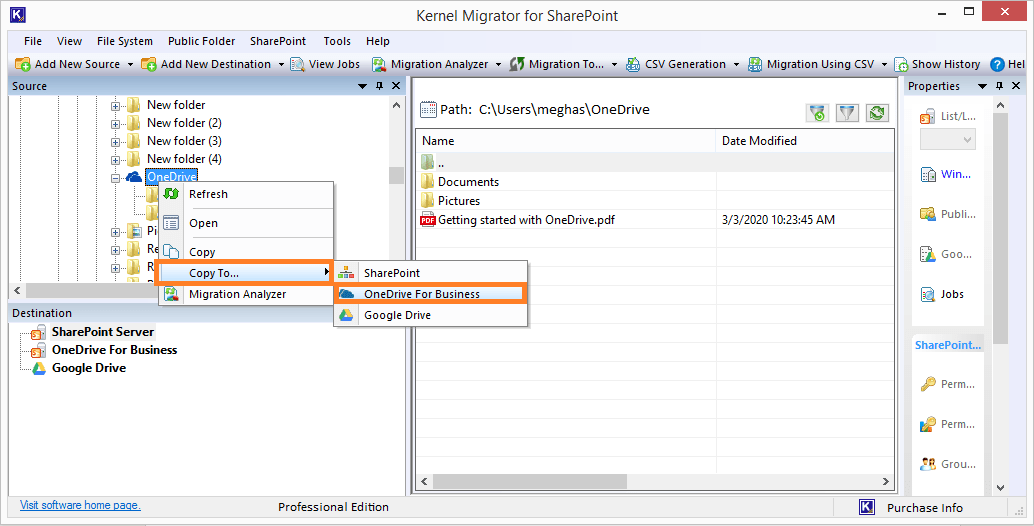Open Add New Destination dropdown arrow
This screenshot has height=526, width=1034.
coord(281,65)
